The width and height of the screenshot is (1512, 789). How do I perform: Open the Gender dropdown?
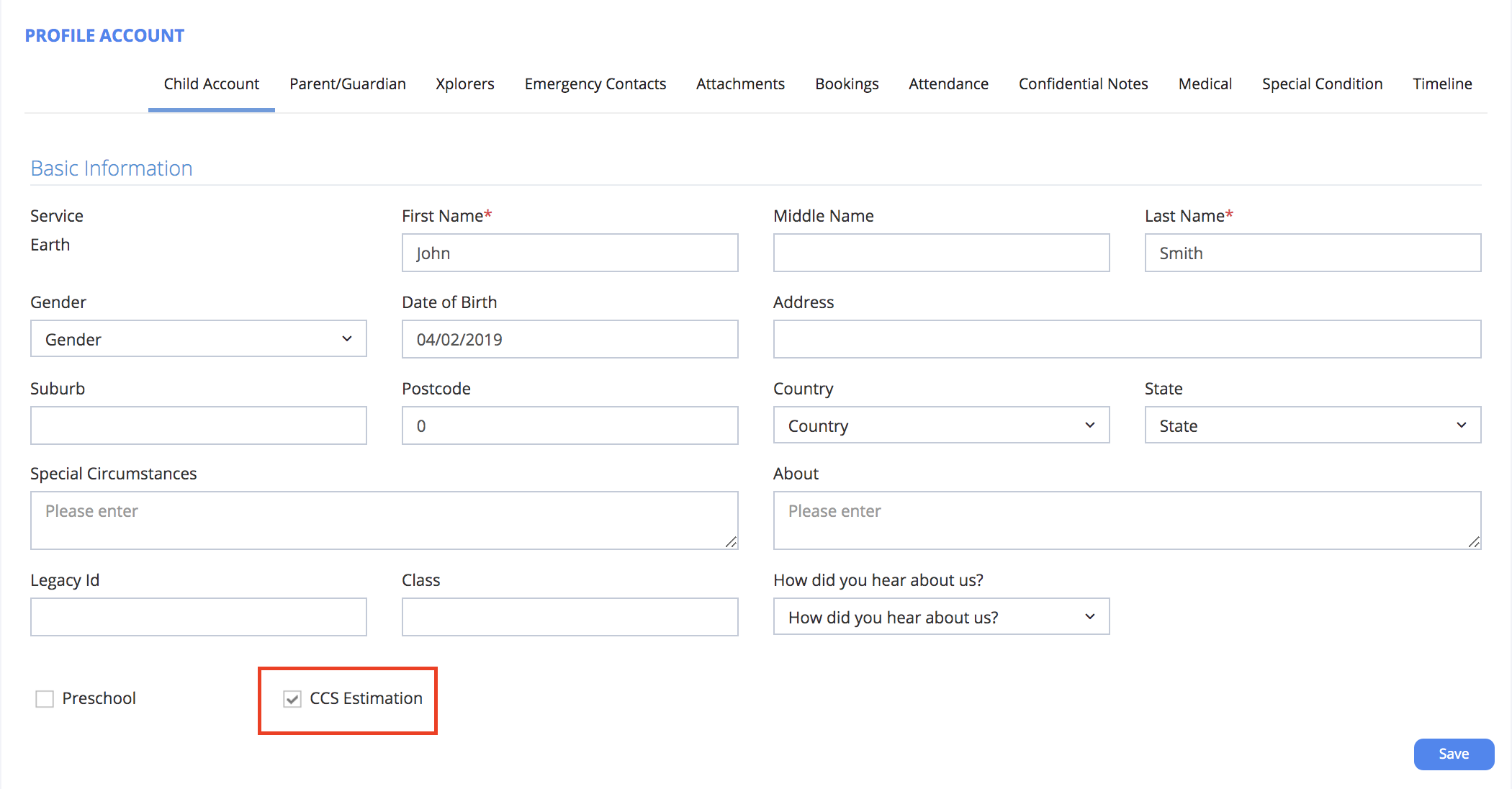tap(199, 339)
